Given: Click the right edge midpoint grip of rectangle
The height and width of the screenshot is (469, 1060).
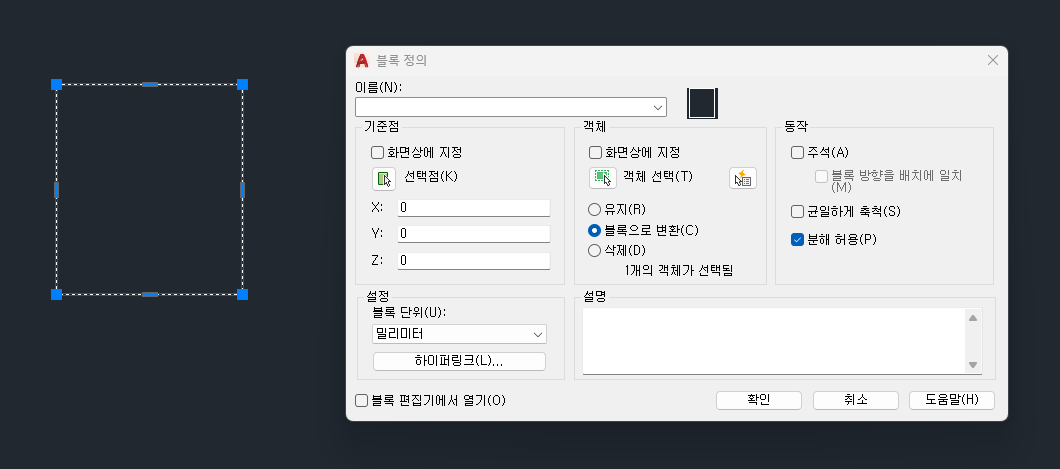Looking at the screenshot, I should pos(243,190).
